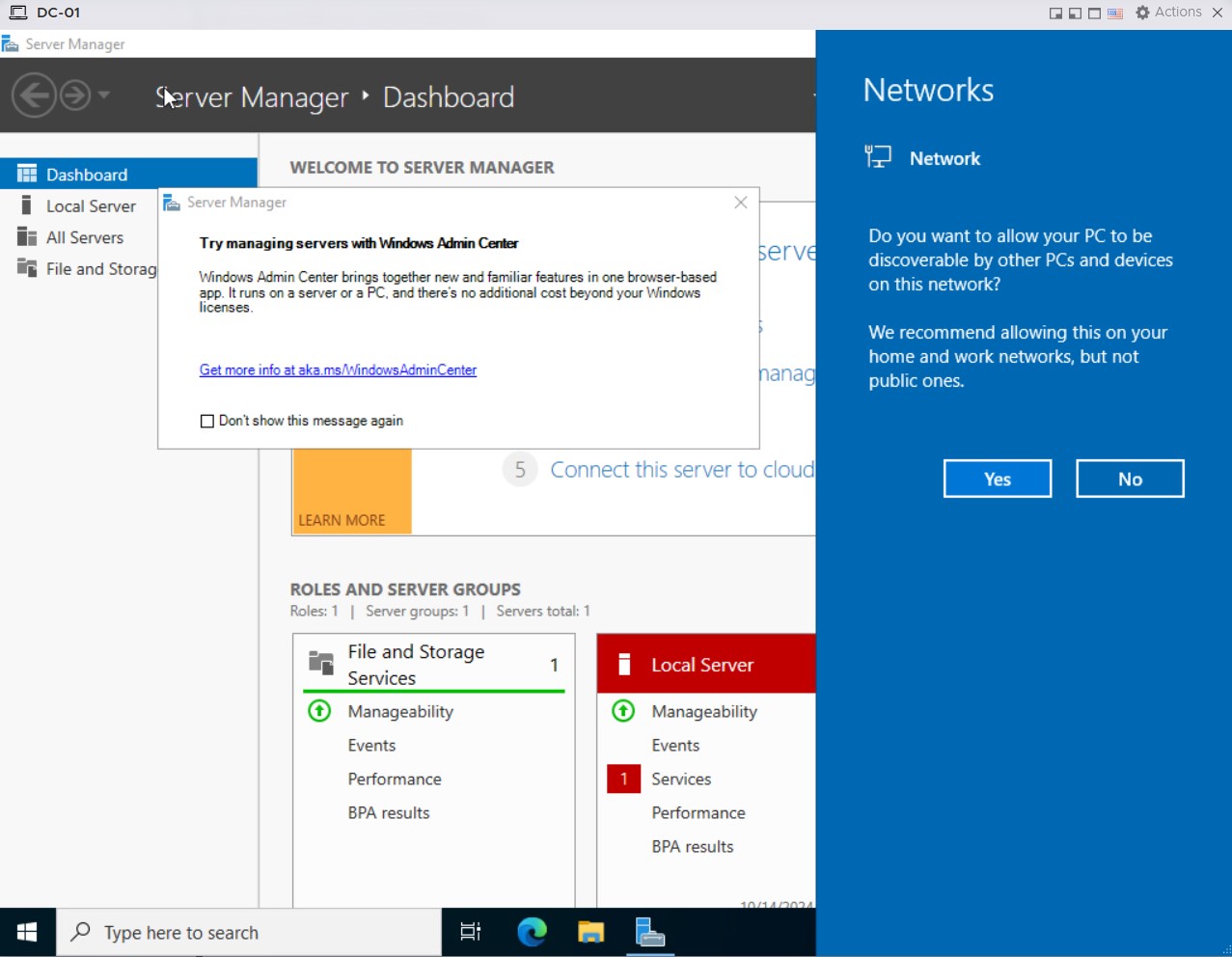The height and width of the screenshot is (957, 1232).
Task: Click No to decline network discovery
Action: pyautogui.click(x=1130, y=479)
